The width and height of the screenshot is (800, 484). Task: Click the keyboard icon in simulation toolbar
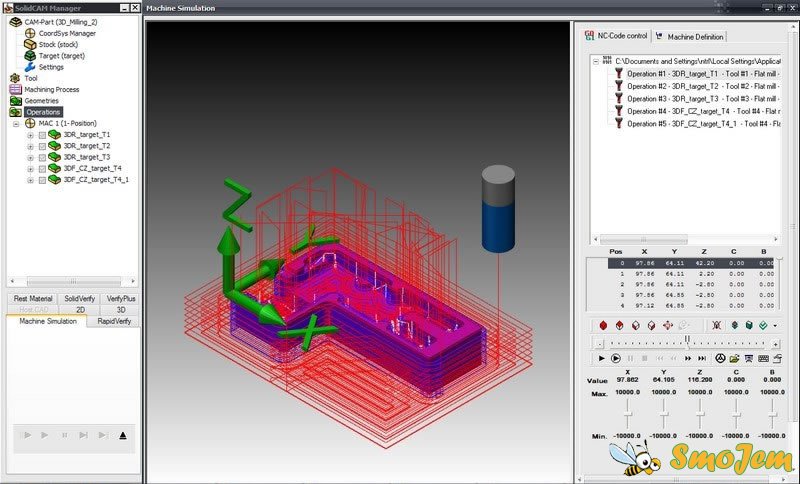coord(763,359)
